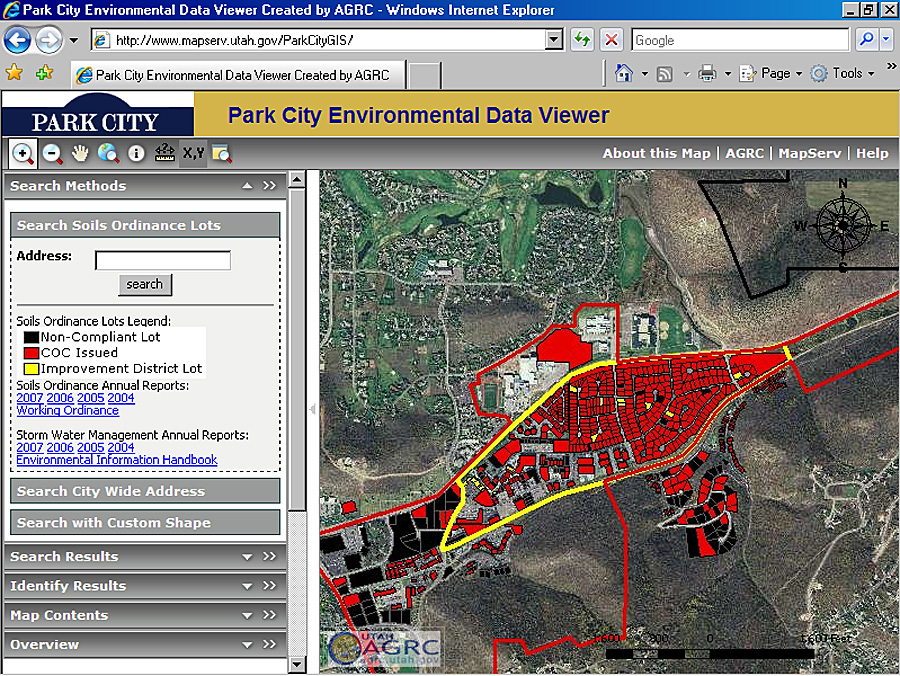Click the full extent globe tool
900x676 pixels.
(x=108, y=153)
